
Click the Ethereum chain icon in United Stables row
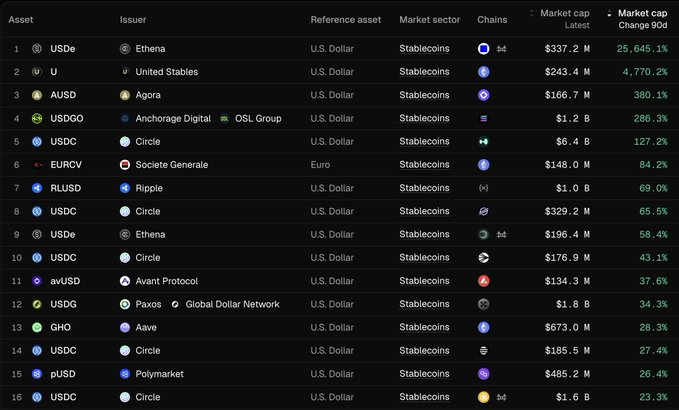pos(484,72)
